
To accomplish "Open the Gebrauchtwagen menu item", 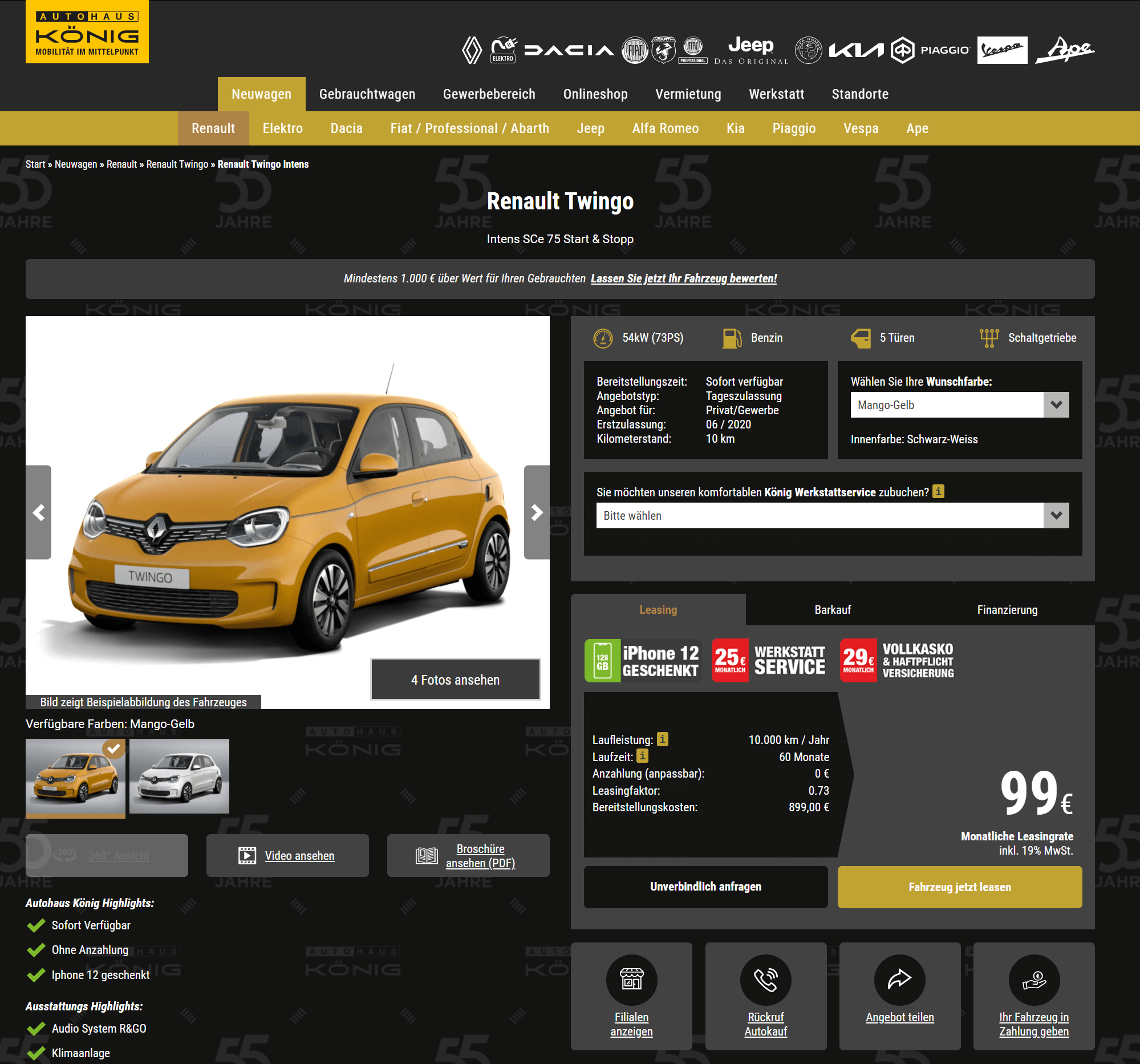I will (367, 94).
